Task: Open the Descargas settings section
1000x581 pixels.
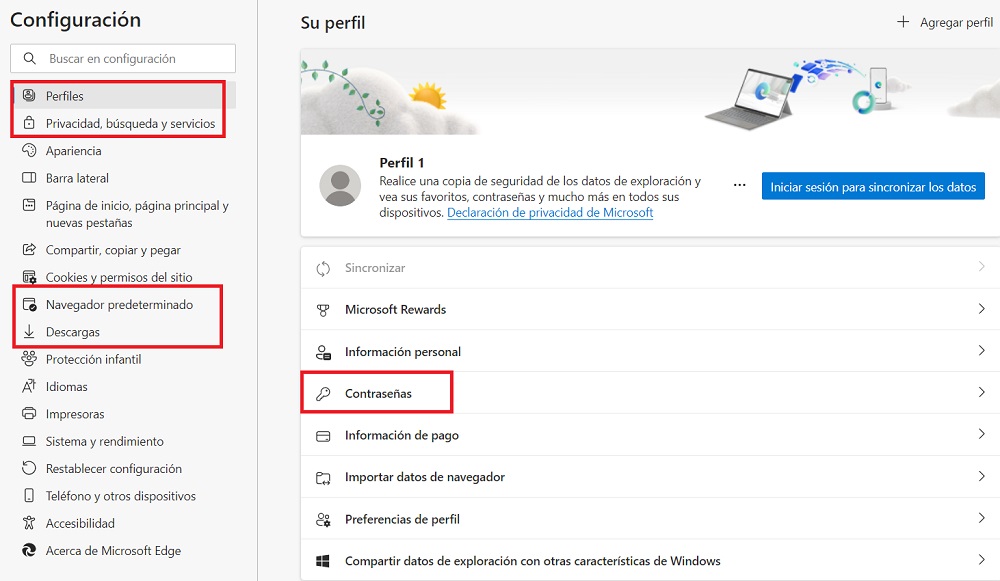Action: coord(123,332)
